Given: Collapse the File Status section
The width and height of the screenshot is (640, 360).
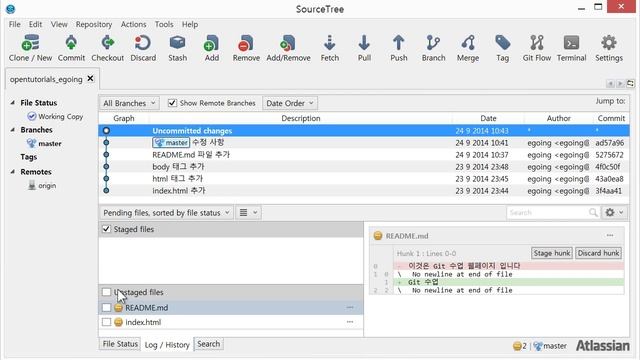Looking at the screenshot, I should (12, 103).
